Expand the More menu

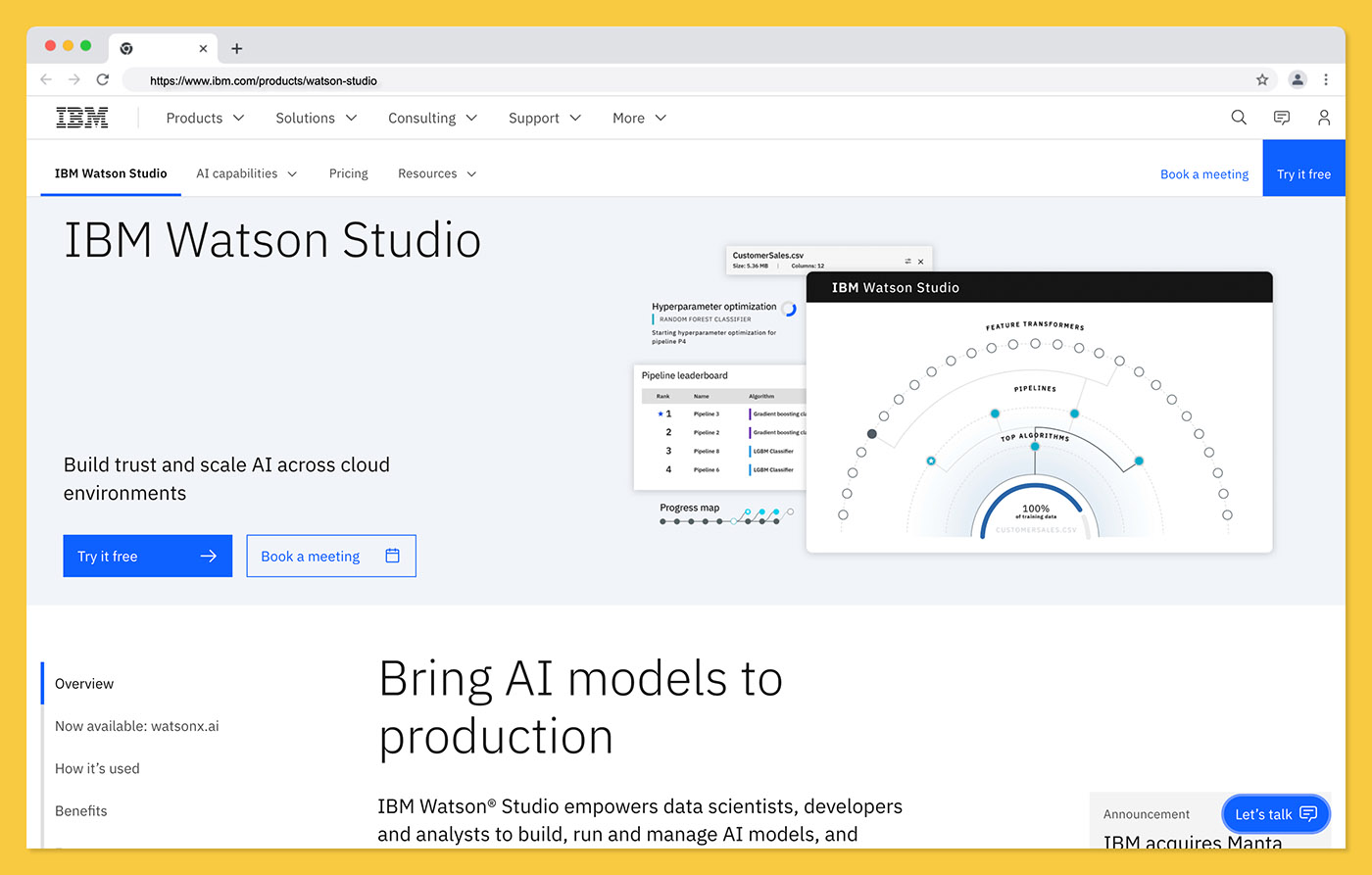(639, 118)
